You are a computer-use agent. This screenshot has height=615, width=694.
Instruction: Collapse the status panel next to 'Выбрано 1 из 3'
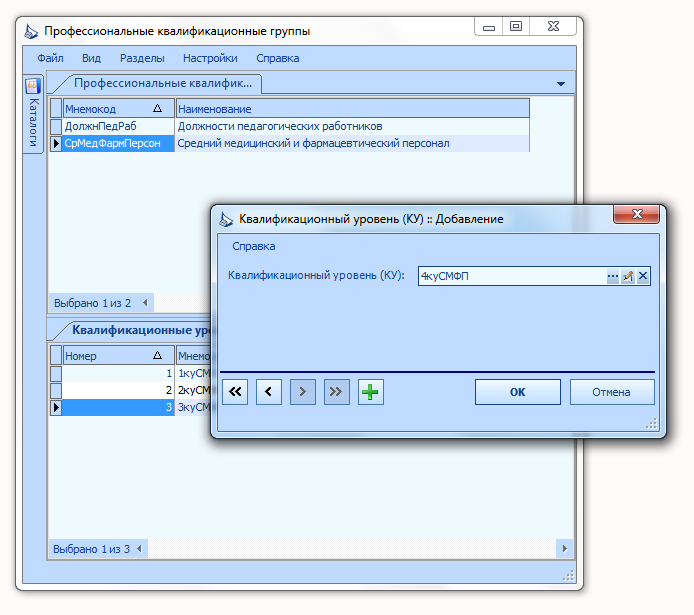(x=139, y=549)
